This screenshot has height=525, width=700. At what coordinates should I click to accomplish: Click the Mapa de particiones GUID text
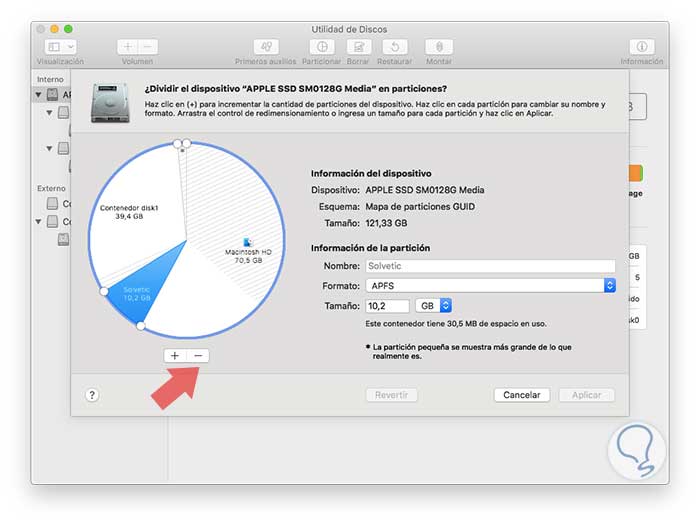coord(420,207)
